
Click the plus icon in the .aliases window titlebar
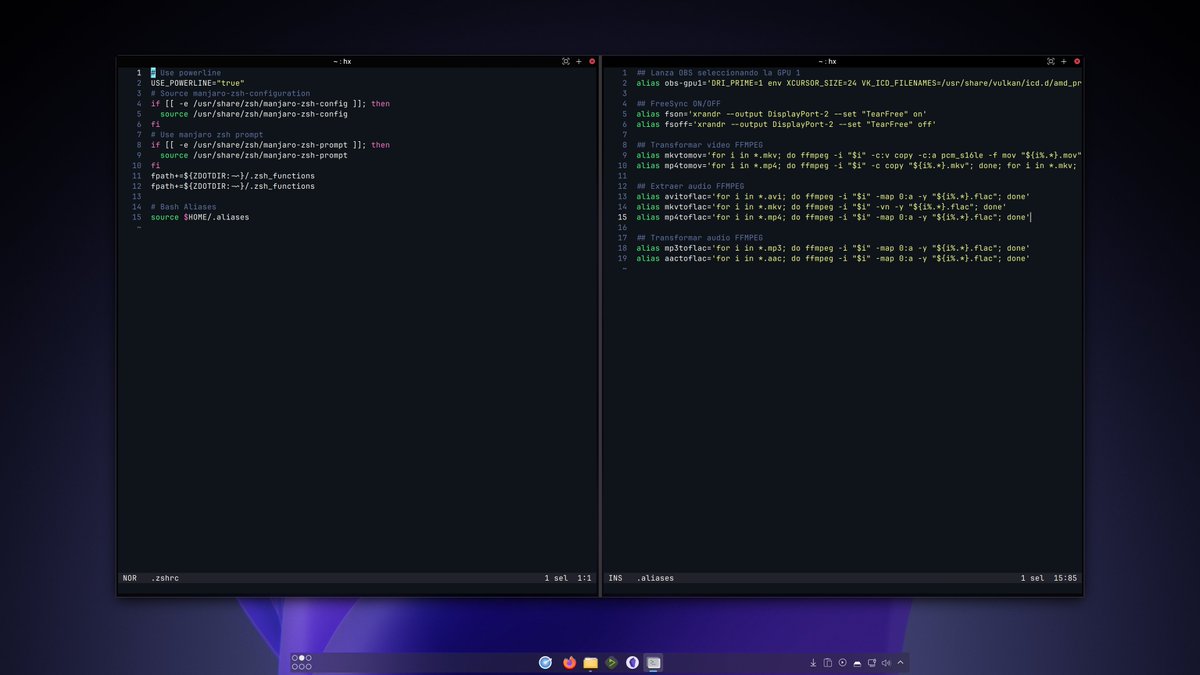click(x=1065, y=61)
